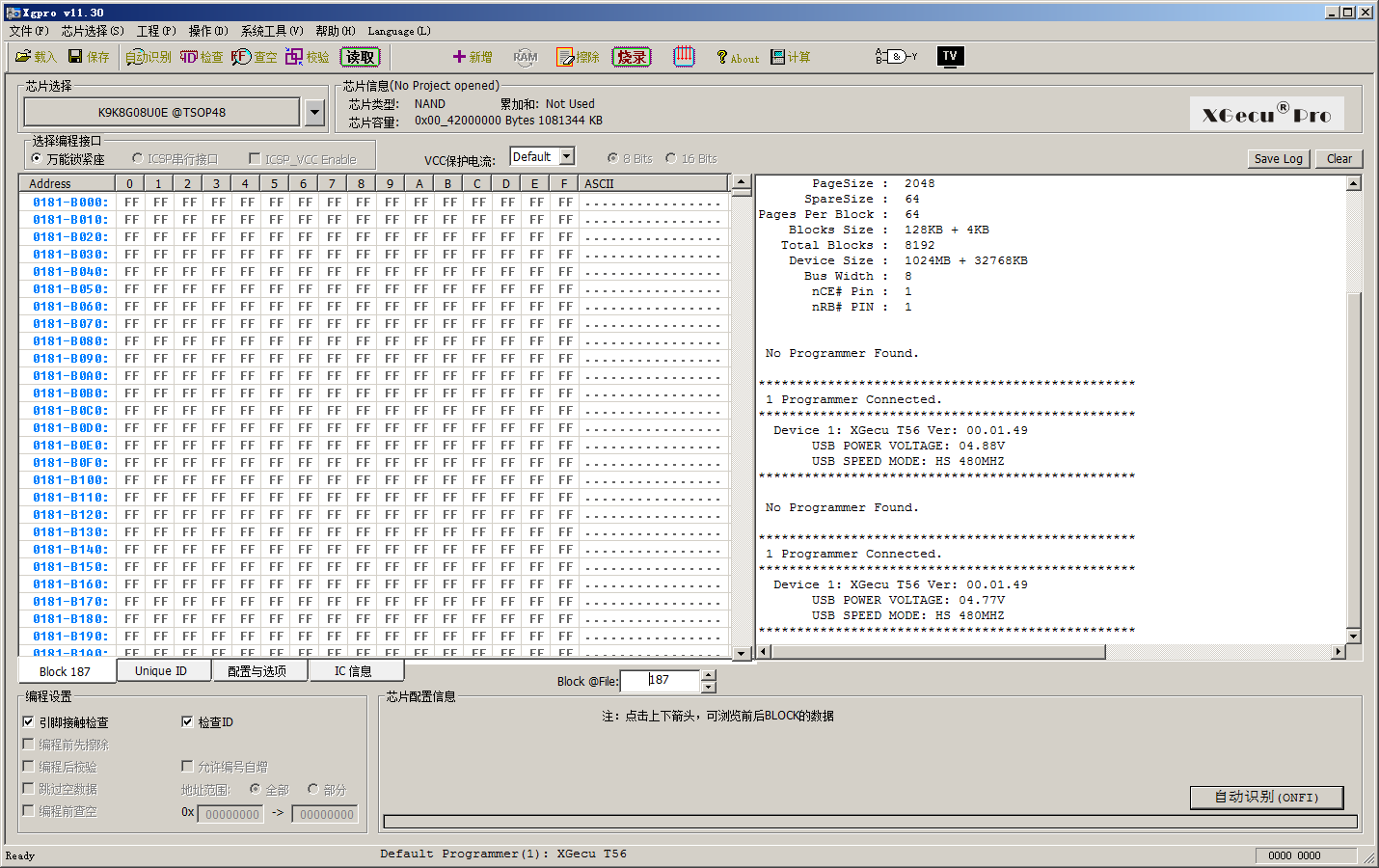Select the 万能锁紧座 radio button
The image size is (1379, 868).
[x=37, y=159]
